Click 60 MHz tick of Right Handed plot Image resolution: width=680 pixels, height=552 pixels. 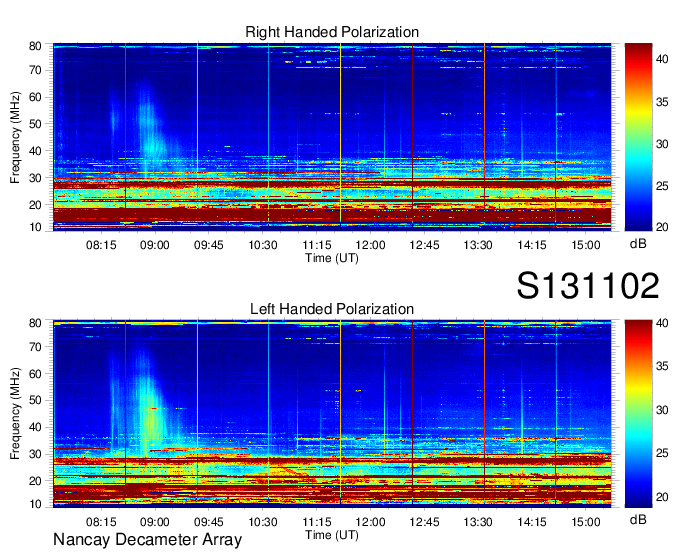click(35, 97)
